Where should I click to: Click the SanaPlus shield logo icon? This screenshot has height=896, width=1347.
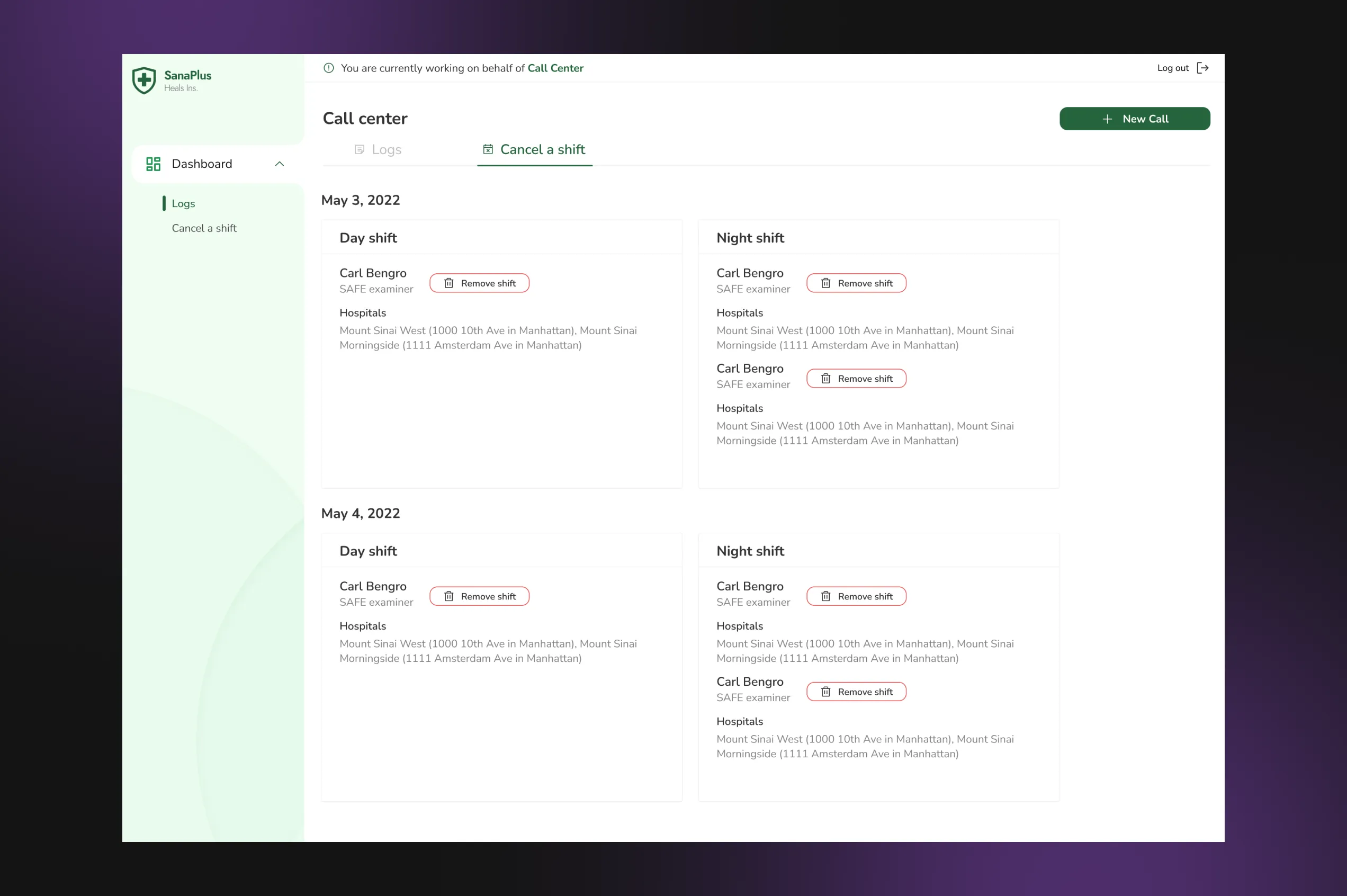coord(144,80)
